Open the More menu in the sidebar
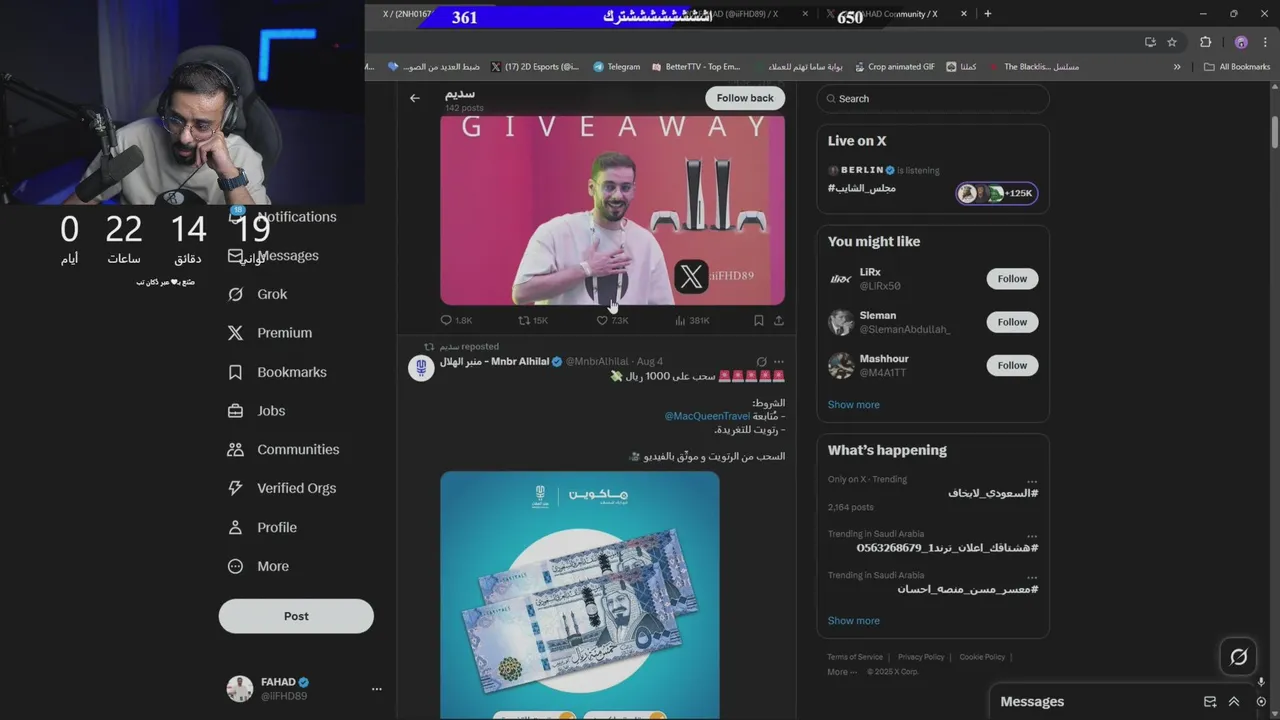The height and width of the screenshot is (720, 1280). (258, 566)
